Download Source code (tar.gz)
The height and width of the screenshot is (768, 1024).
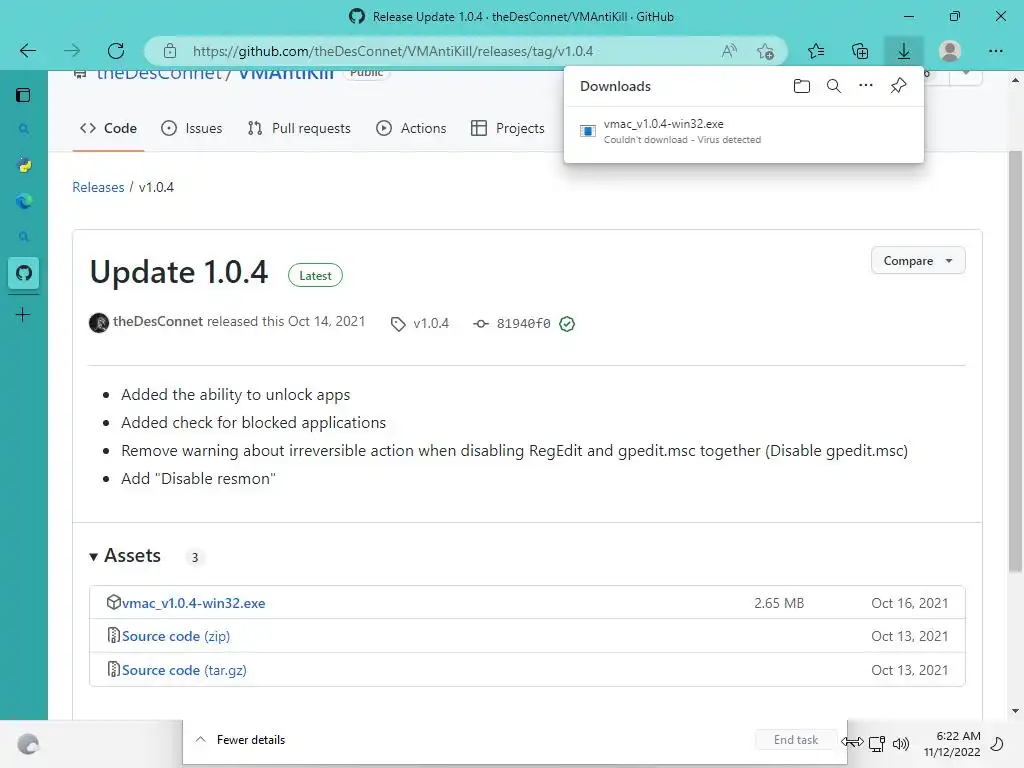tap(184, 670)
